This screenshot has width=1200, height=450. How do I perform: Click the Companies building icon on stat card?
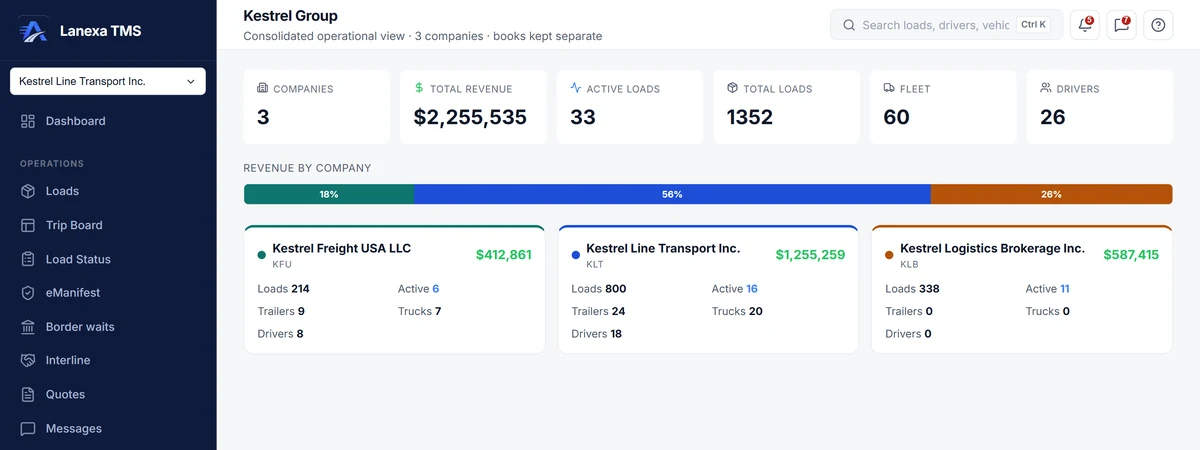[262, 88]
